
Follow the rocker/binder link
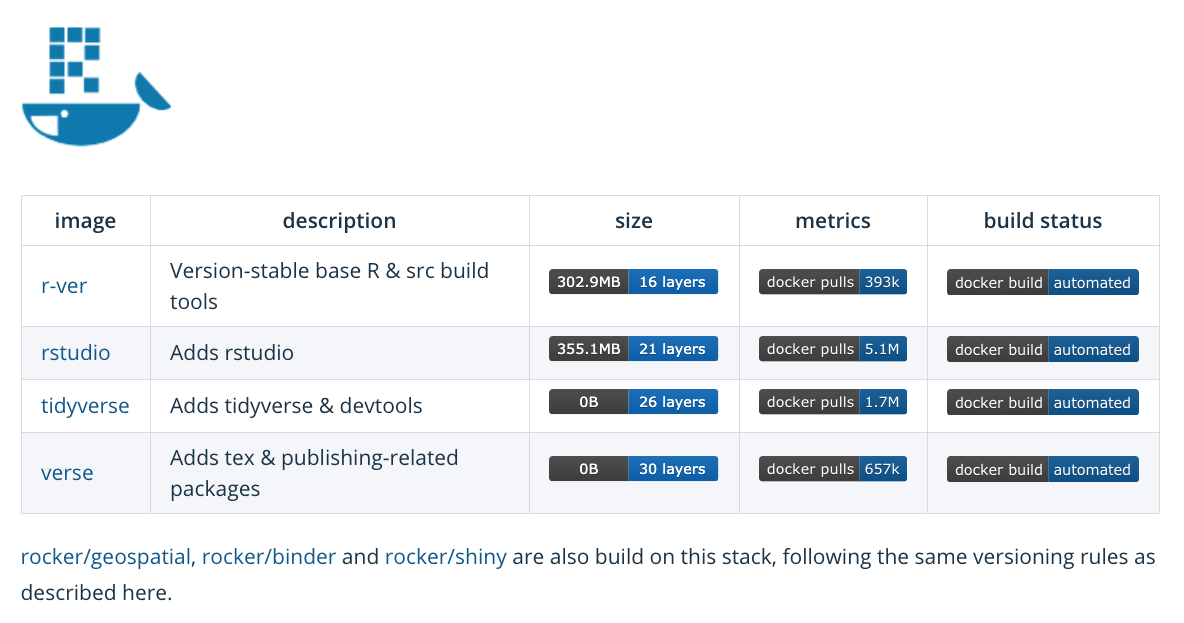click(x=269, y=557)
